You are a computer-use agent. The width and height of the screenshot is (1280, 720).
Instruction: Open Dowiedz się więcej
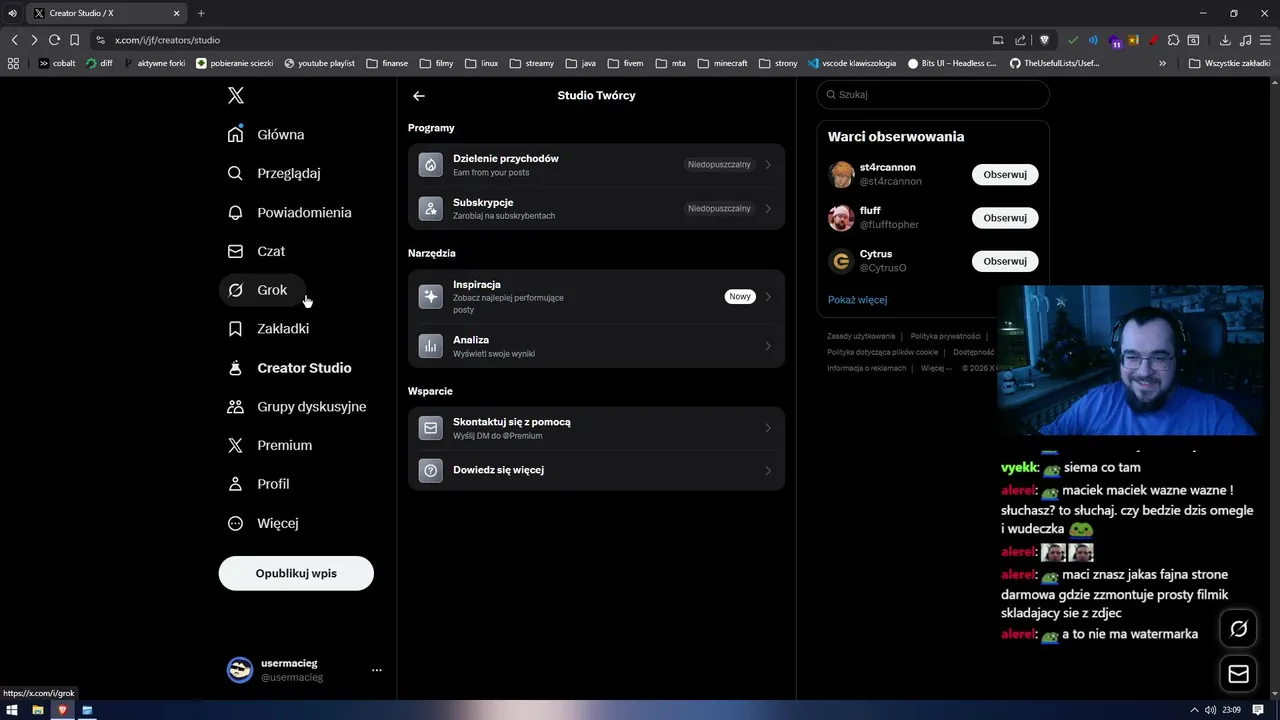[596, 470]
